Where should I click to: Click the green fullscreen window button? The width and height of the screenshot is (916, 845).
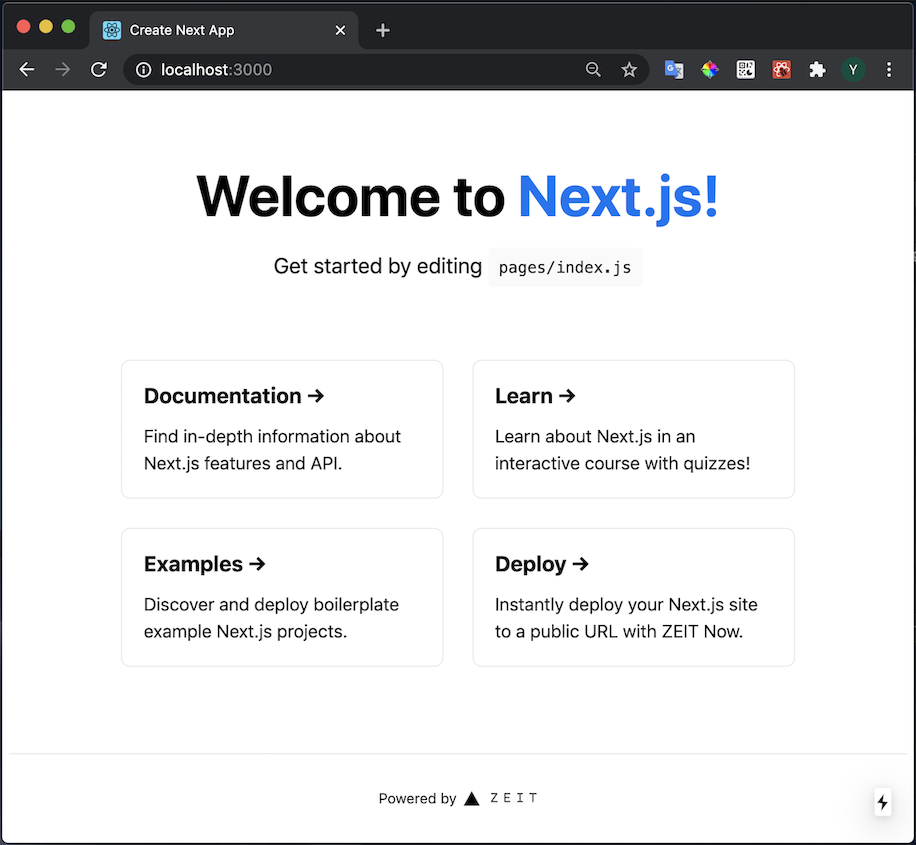pyautogui.click(x=68, y=26)
